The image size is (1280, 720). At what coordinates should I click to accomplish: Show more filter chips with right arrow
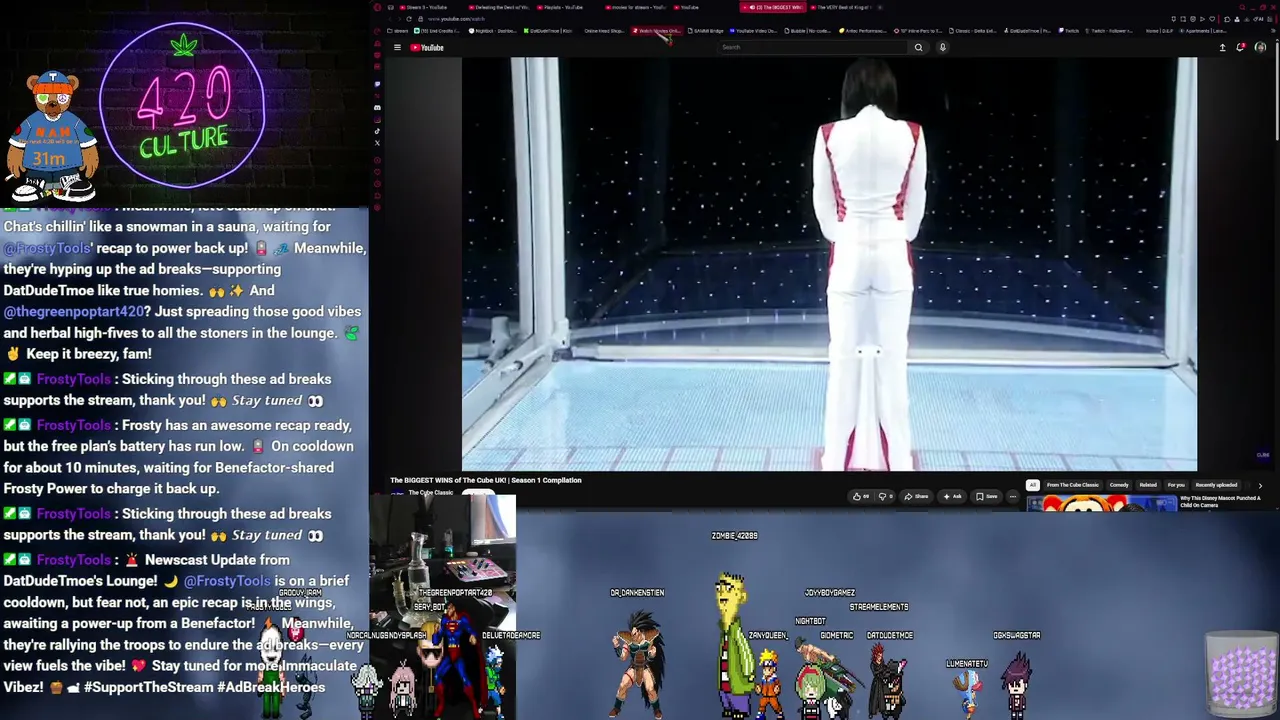pos(1260,485)
